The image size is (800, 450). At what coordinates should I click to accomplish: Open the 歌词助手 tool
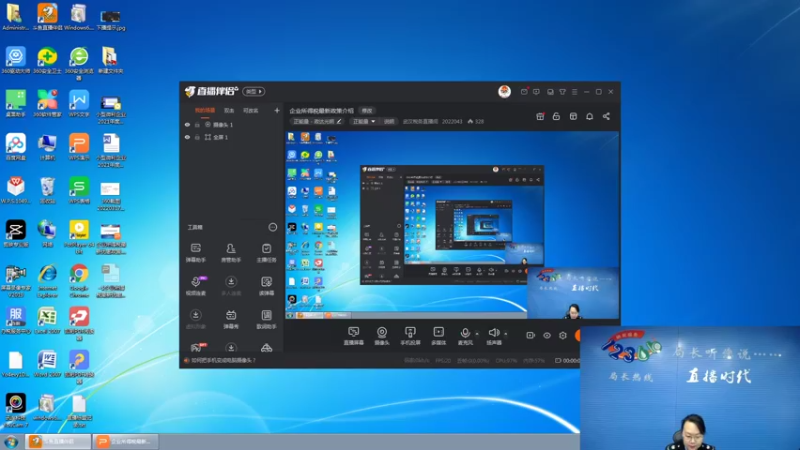(266, 319)
